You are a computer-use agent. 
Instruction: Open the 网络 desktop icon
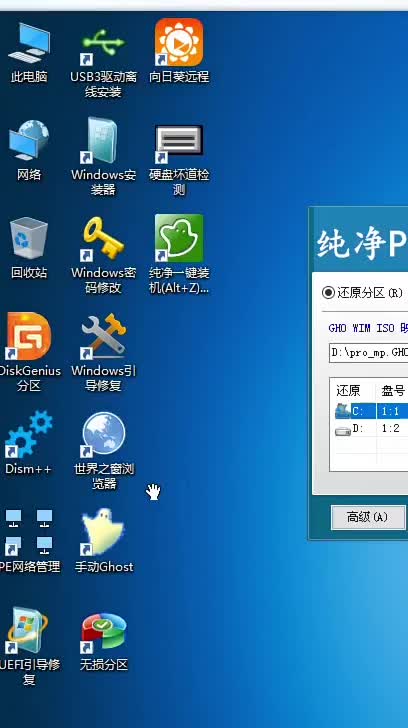(29, 150)
